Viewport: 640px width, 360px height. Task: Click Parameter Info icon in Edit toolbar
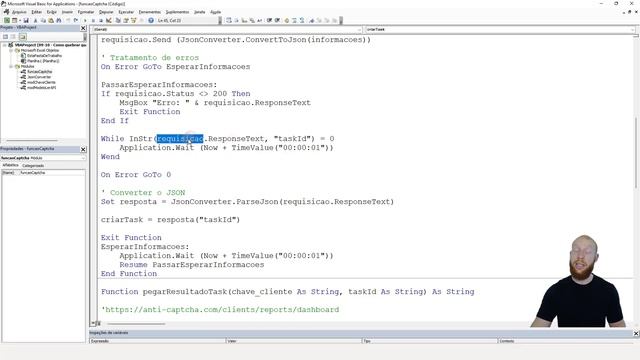(252, 20)
